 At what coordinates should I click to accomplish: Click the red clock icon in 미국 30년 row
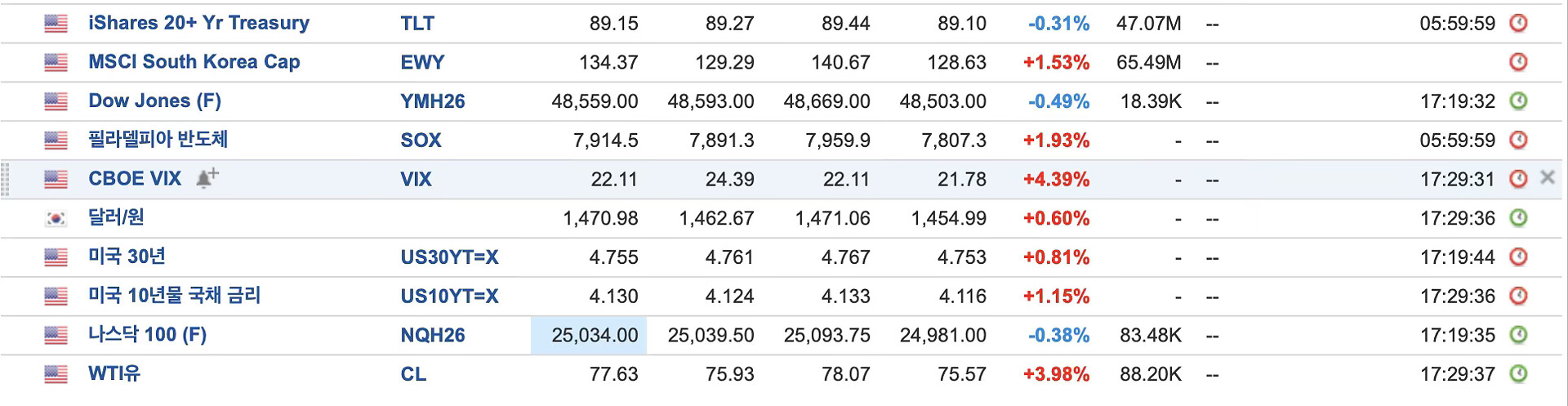(x=1518, y=257)
